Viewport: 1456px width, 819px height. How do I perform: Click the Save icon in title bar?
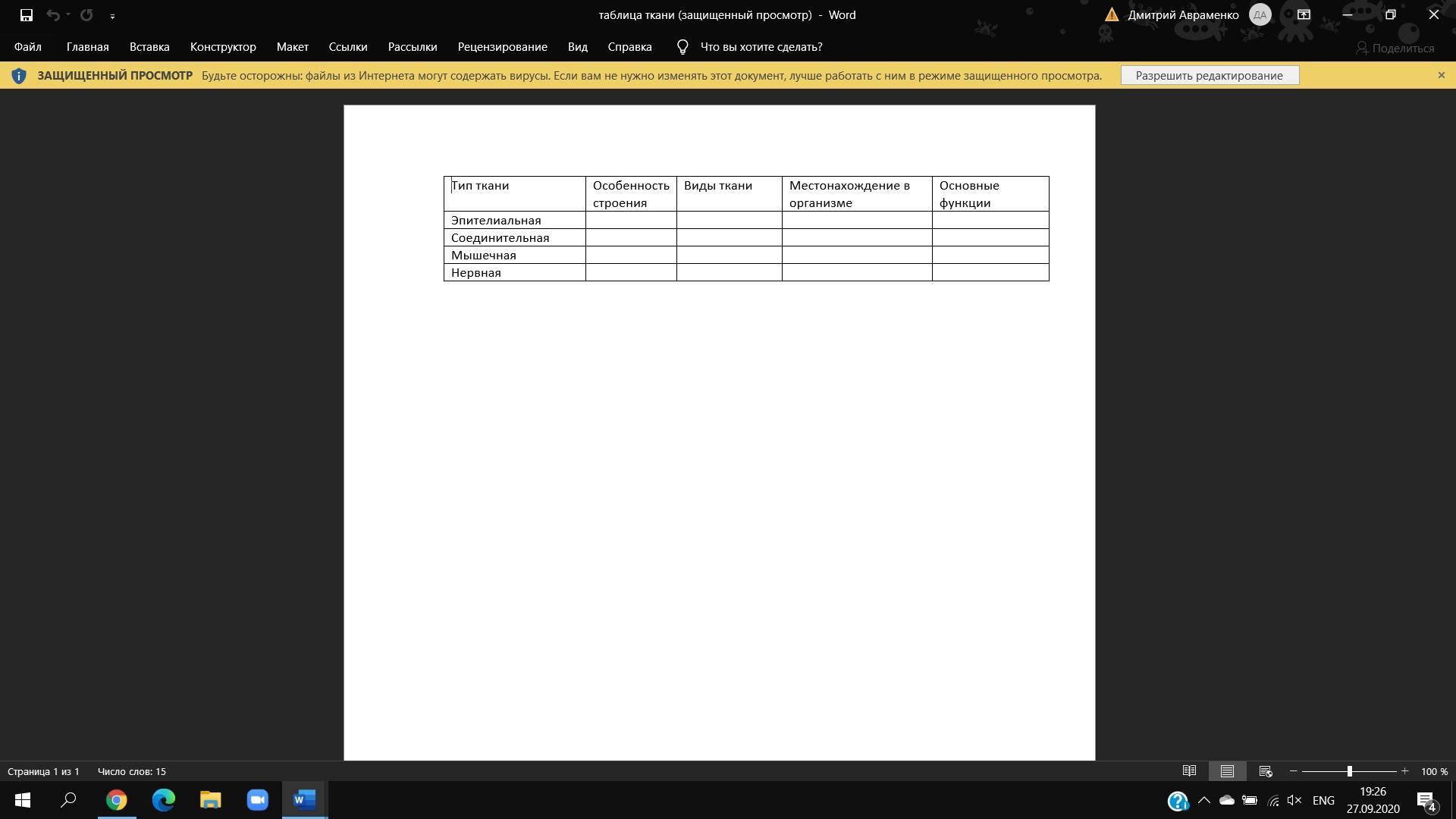27,15
